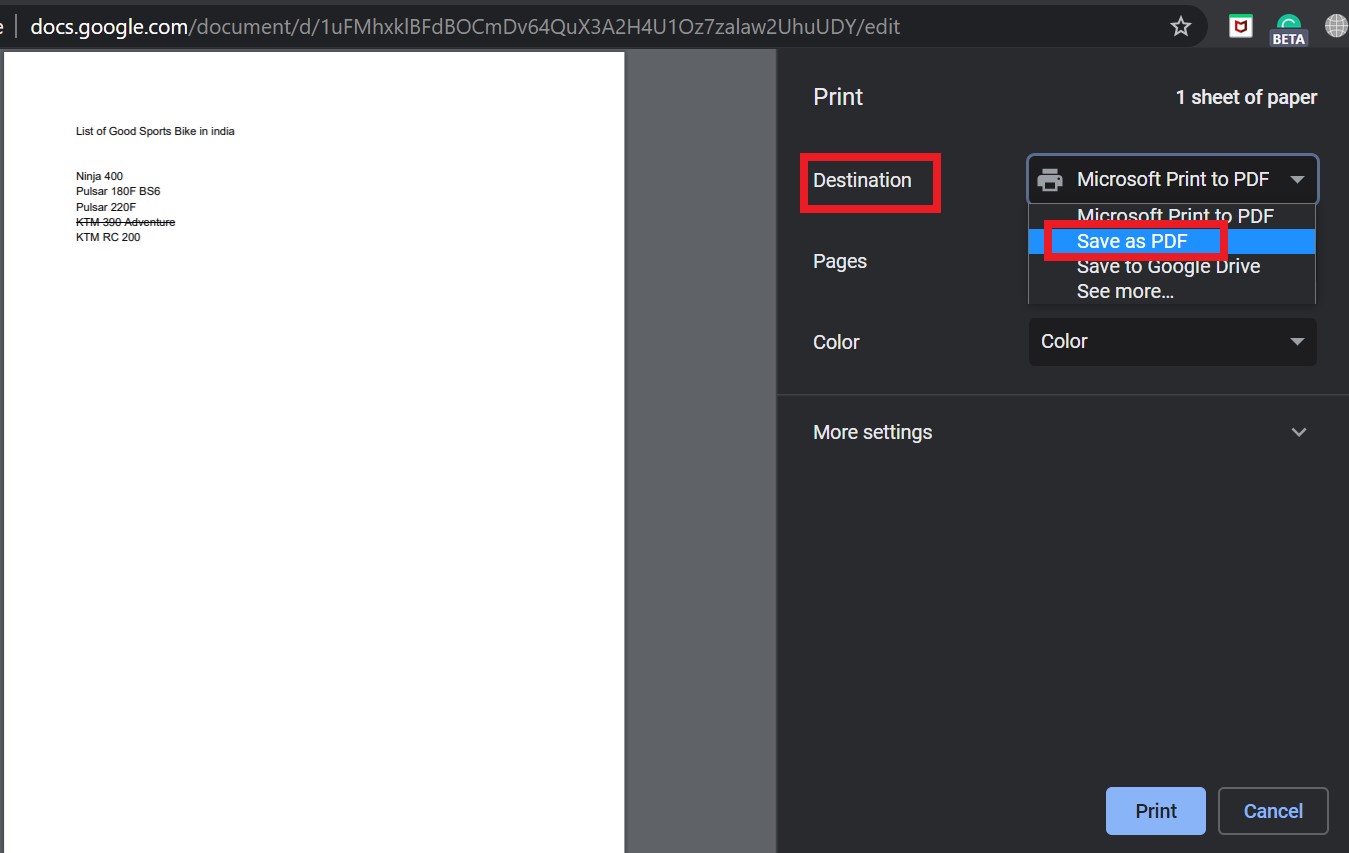The width and height of the screenshot is (1349, 853).
Task: Click the Destination dropdown arrow
Action: pyautogui.click(x=1297, y=179)
